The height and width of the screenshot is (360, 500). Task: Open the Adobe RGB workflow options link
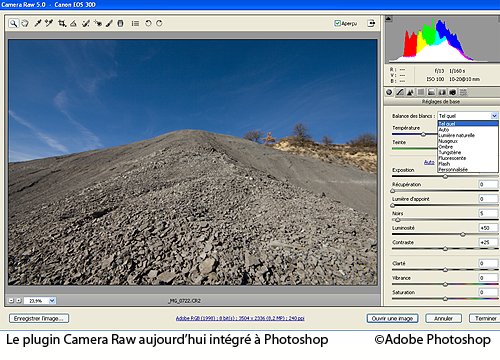tap(240, 318)
